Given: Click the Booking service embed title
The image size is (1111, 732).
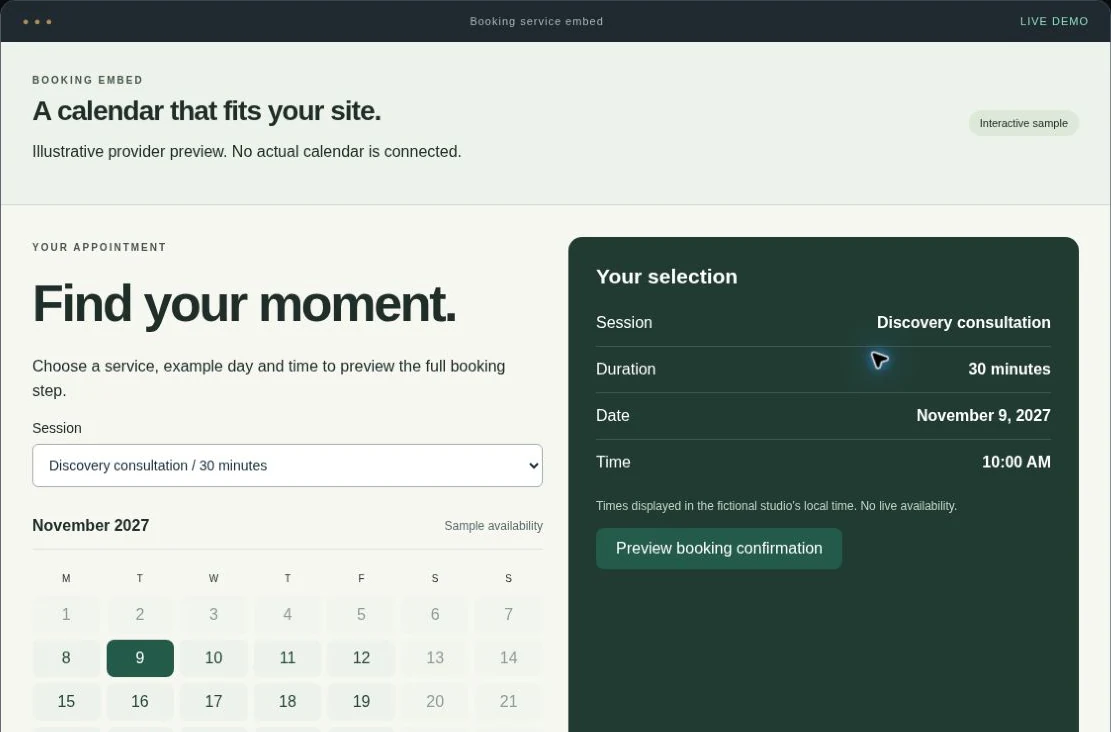Looking at the screenshot, I should (x=536, y=21).
